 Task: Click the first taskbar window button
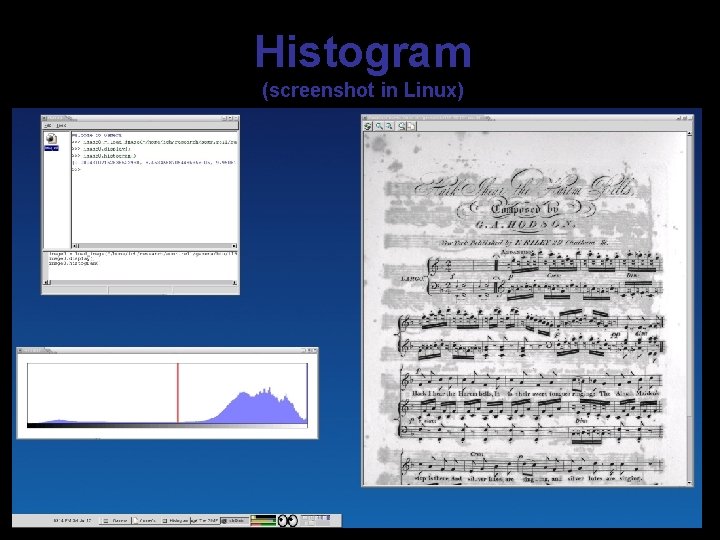[115, 521]
